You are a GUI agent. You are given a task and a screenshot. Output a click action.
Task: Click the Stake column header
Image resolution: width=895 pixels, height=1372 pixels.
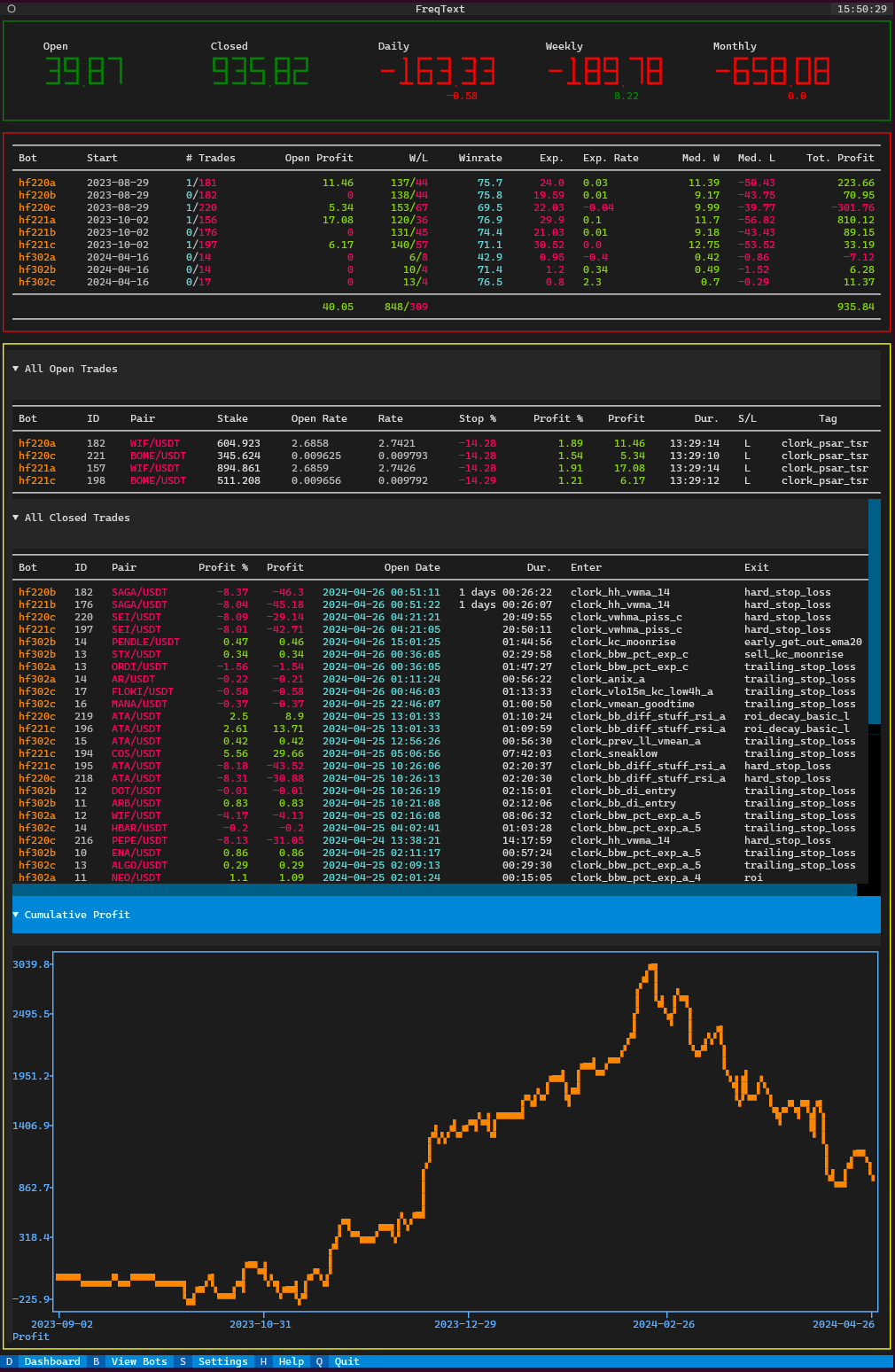(232, 418)
